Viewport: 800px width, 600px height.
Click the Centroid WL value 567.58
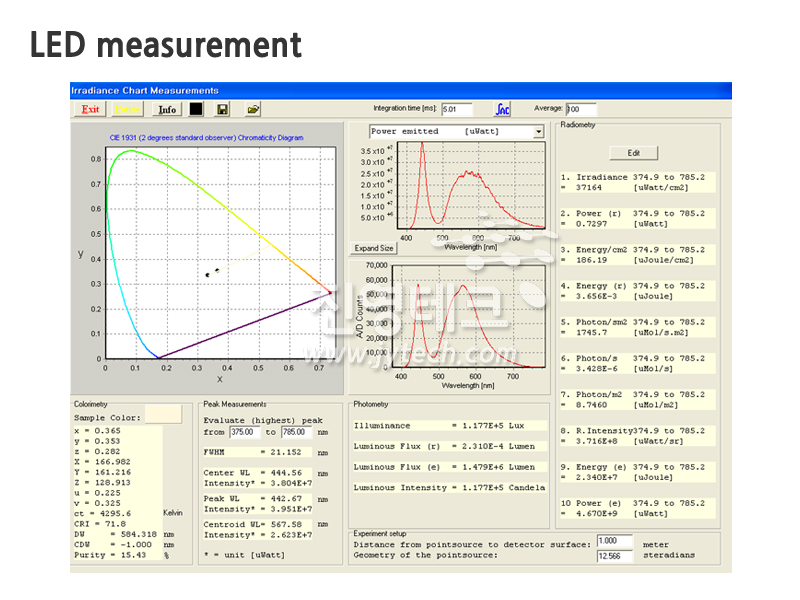(x=286, y=524)
